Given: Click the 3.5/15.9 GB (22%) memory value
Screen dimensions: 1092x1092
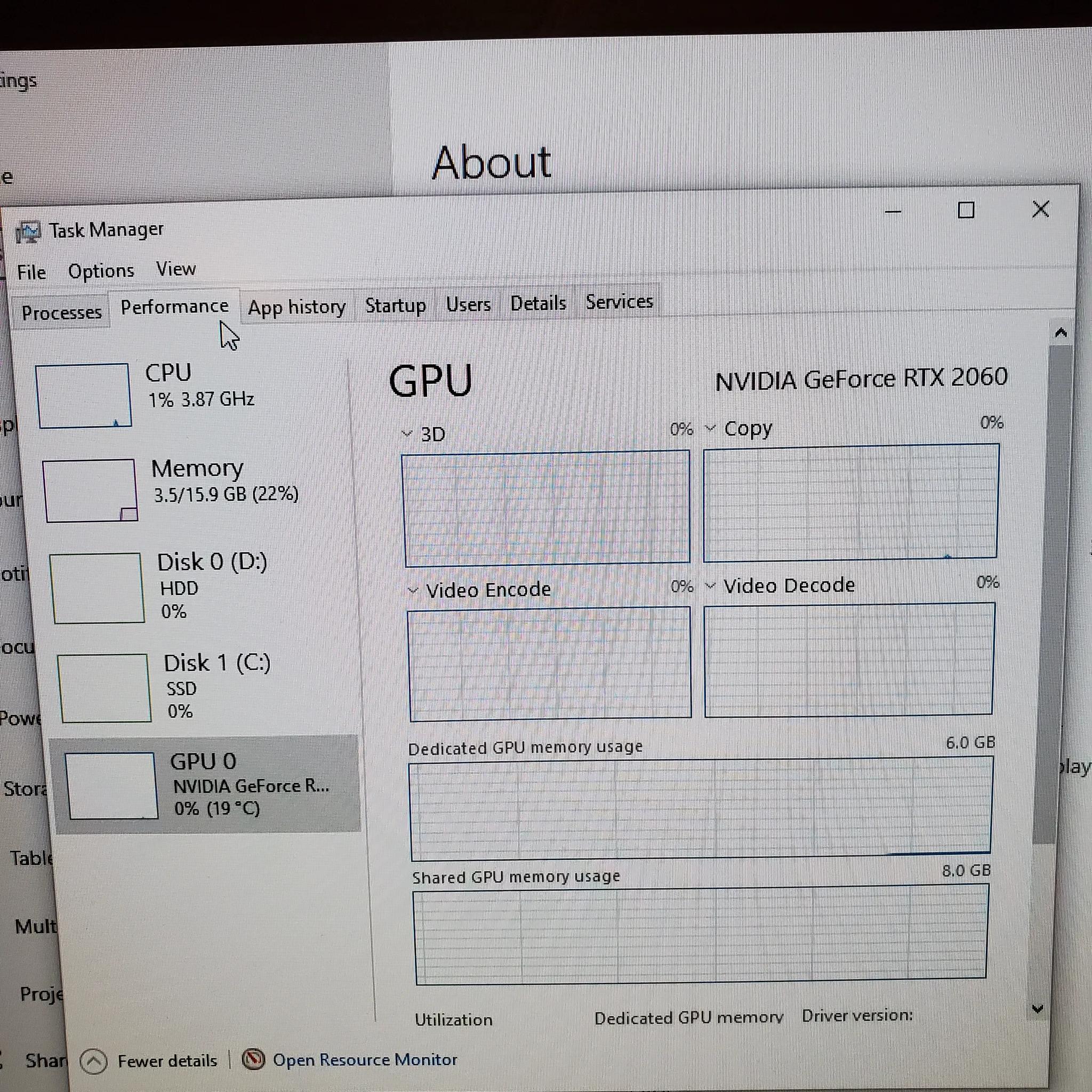Looking at the screenshot, I should coord(226,495).
